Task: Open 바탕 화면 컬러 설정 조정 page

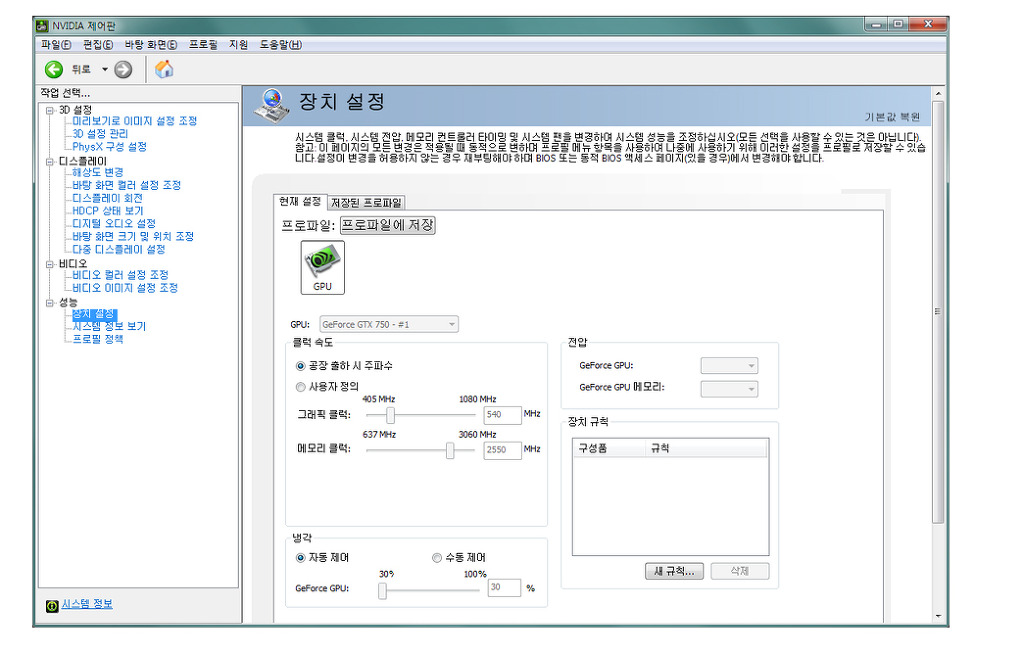Action: 126,185
